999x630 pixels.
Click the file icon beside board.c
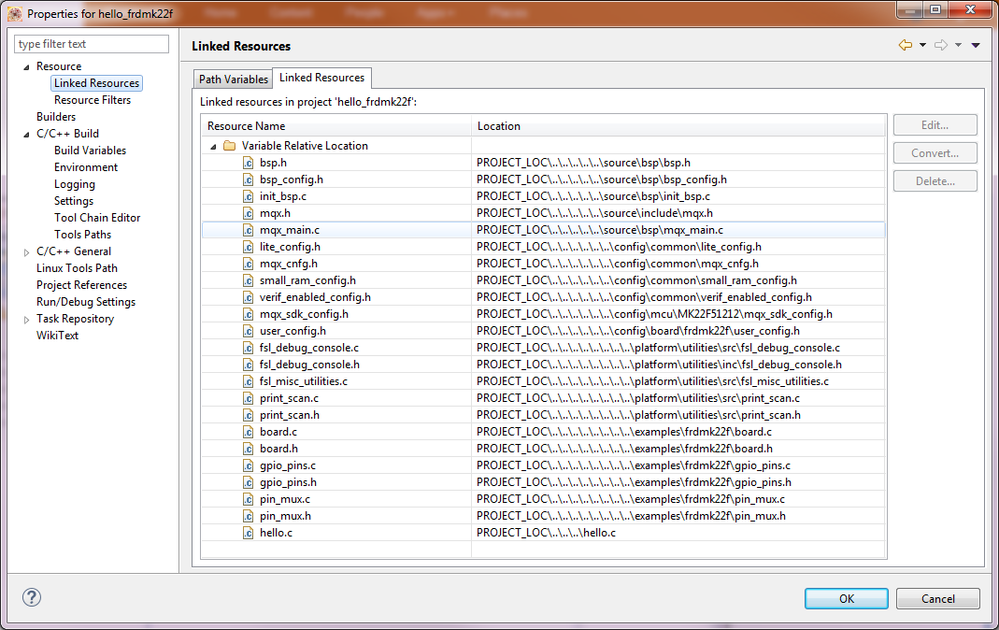tap(248, 432)
